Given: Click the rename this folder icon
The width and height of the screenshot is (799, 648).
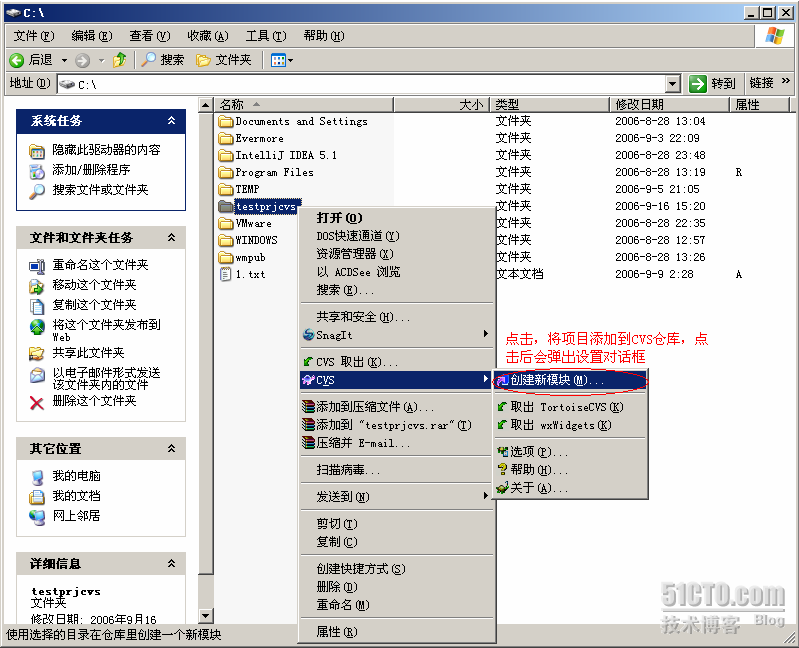Looking at the screenshot, I should [x=37, y=266].
